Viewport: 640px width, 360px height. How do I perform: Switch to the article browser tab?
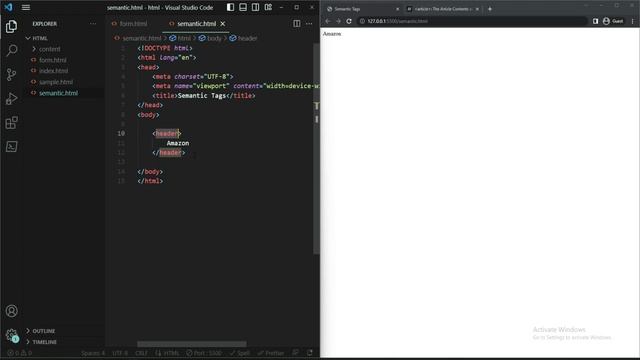(x=443, y=9)
